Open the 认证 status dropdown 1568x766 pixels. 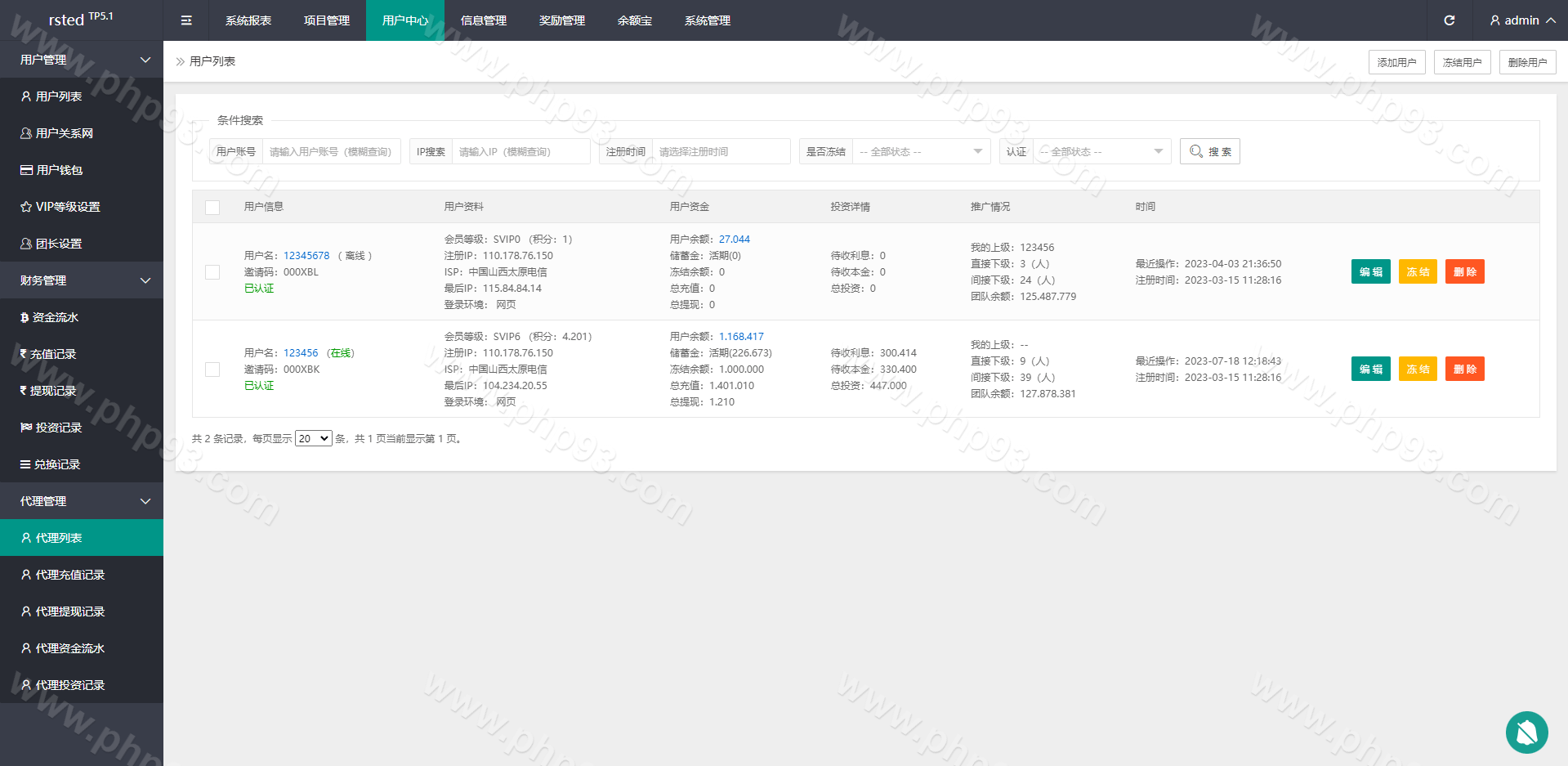click(1101, 152)
